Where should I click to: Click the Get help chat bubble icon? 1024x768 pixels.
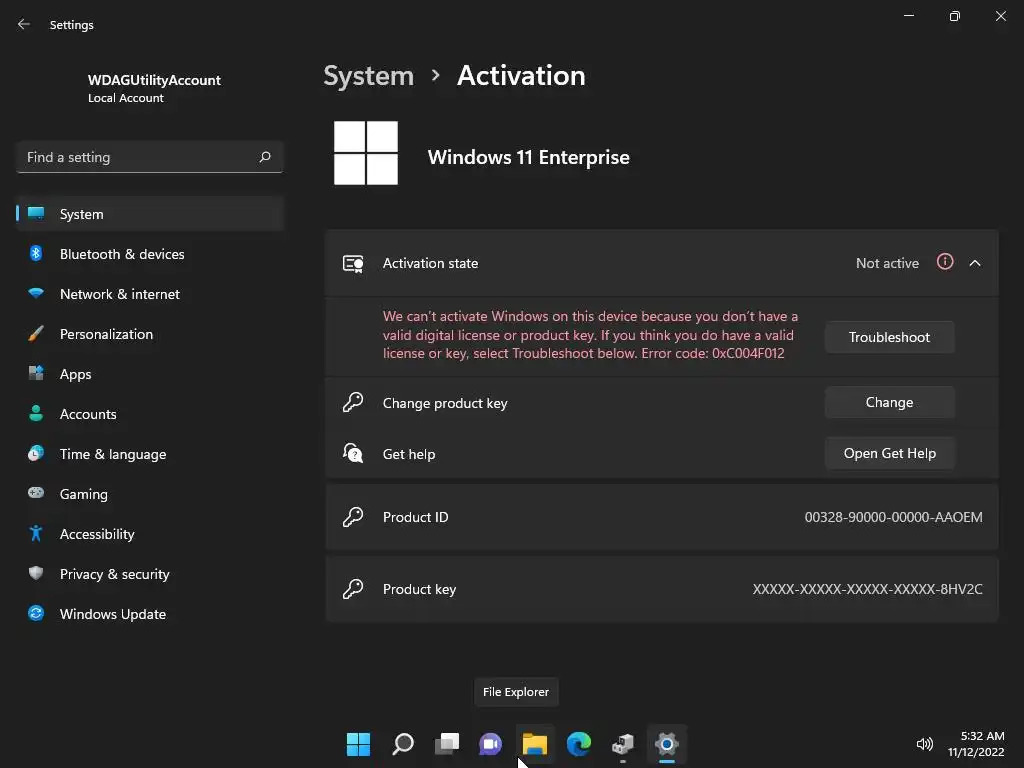pos(353,453)
